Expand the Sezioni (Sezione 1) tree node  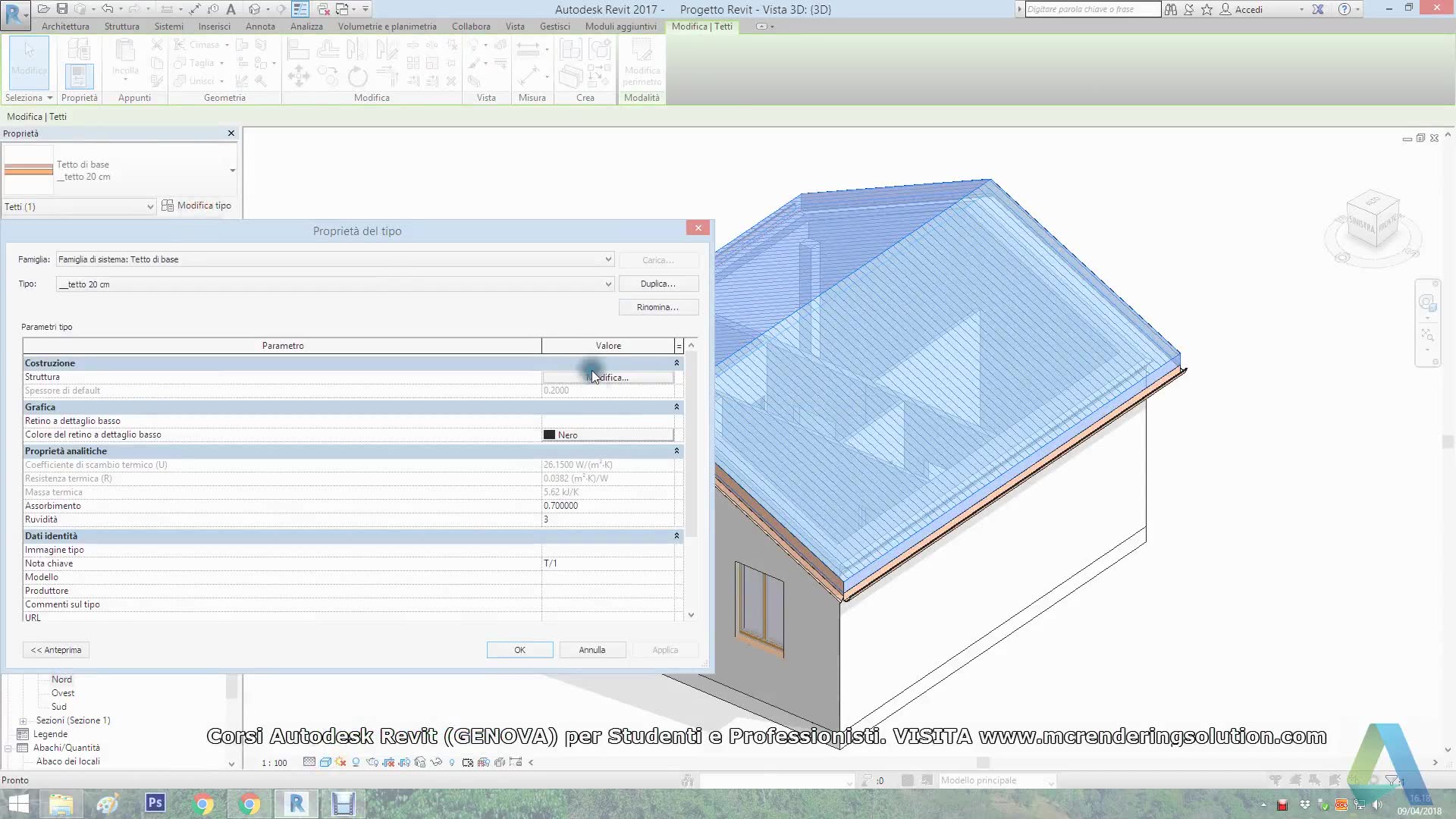23,721
